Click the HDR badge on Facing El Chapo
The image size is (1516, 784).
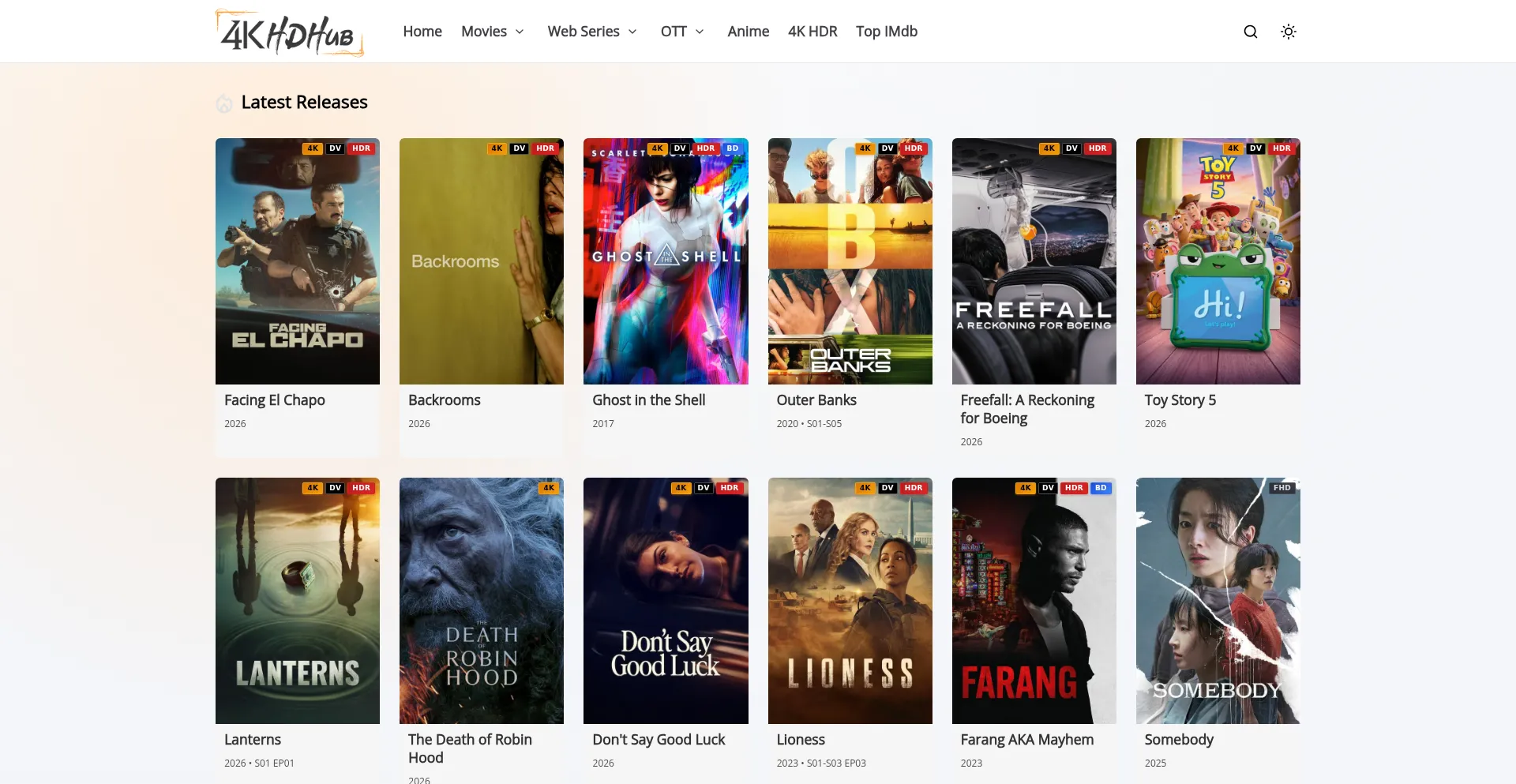[x=362, y=148]
